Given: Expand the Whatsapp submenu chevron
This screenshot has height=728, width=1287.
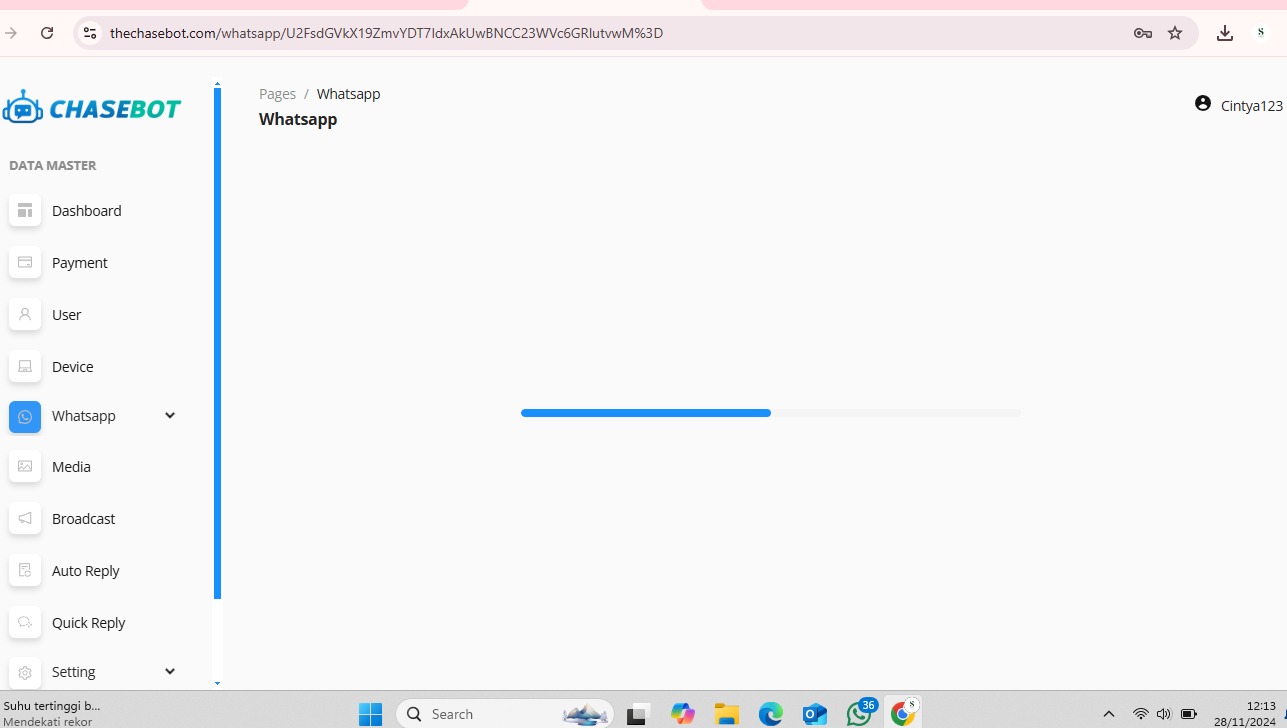Looking at the screenshot, I should [x=170, y=416].
